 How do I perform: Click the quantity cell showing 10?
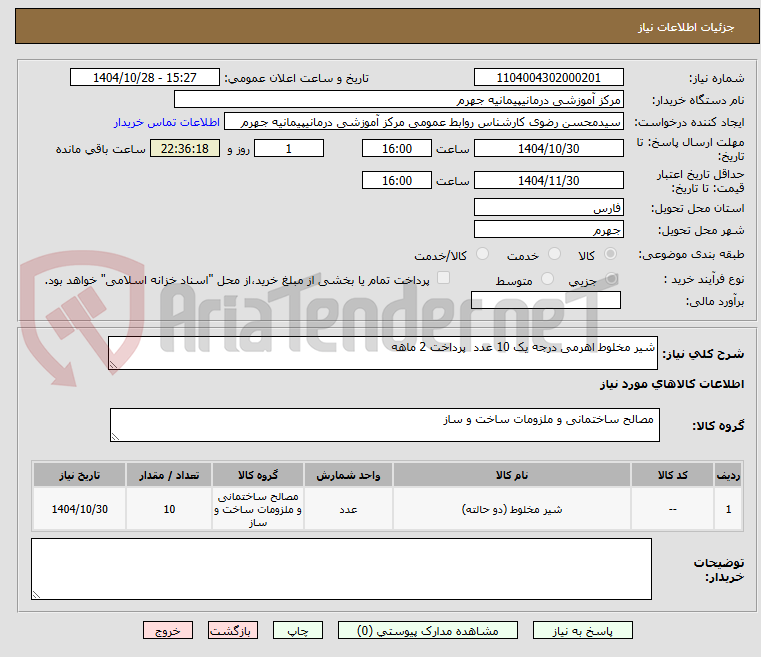[169, 509]
